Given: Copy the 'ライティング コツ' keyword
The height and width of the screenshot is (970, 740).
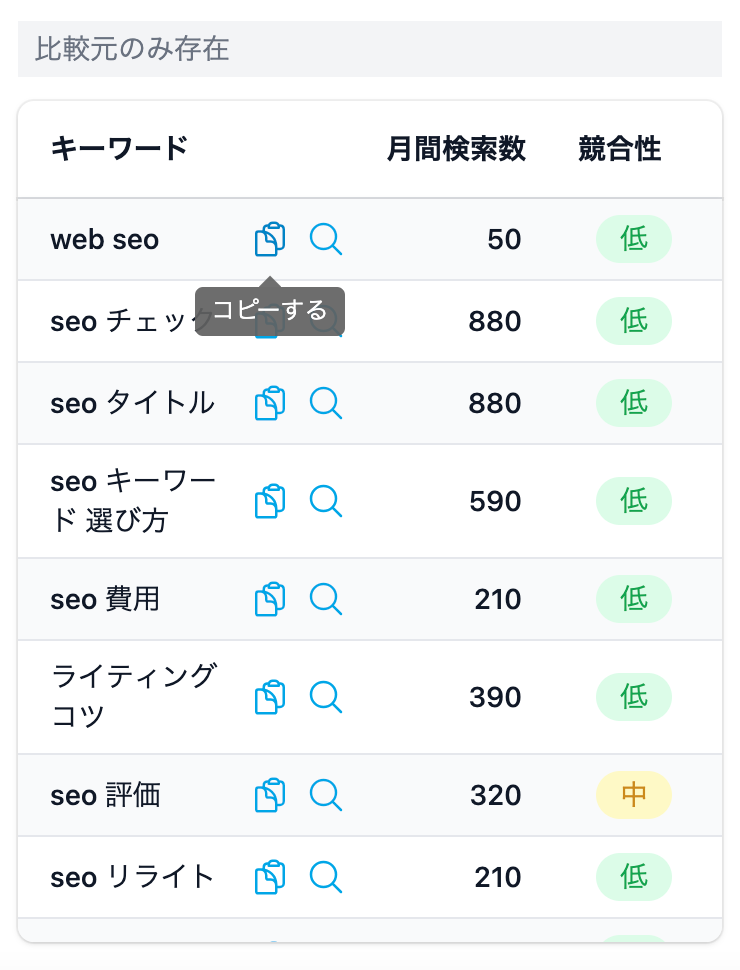Looking at the screenshot, I should (x=270, y=697).
